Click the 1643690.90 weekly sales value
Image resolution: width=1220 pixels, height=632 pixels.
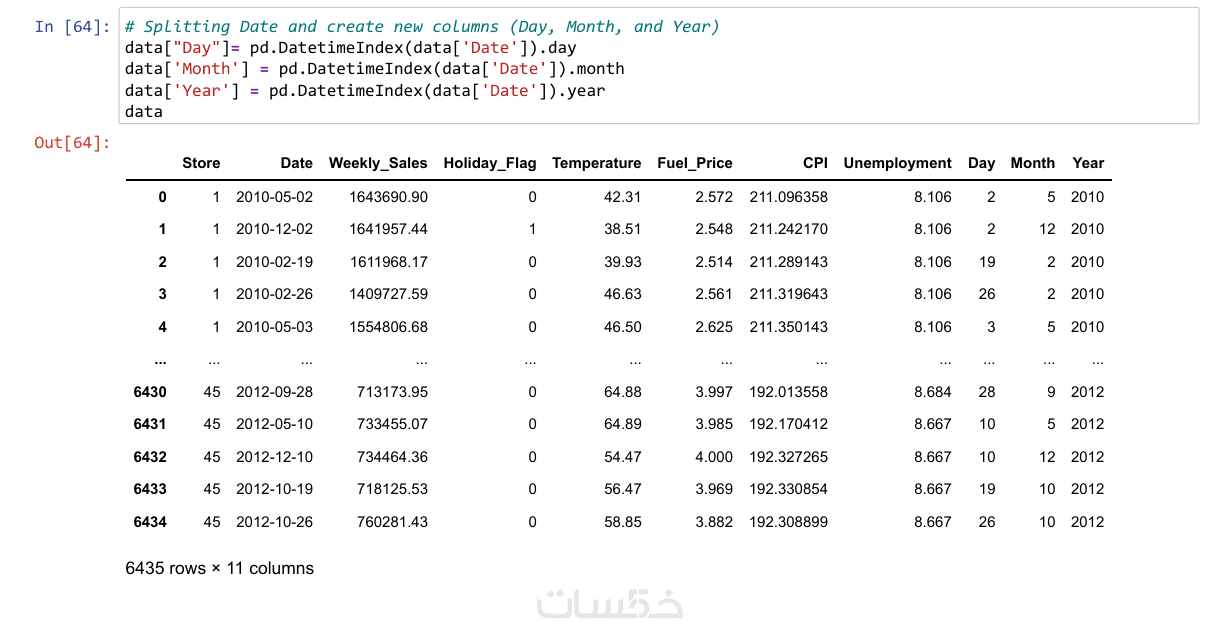pyautogui.click(x=388, y=197)
